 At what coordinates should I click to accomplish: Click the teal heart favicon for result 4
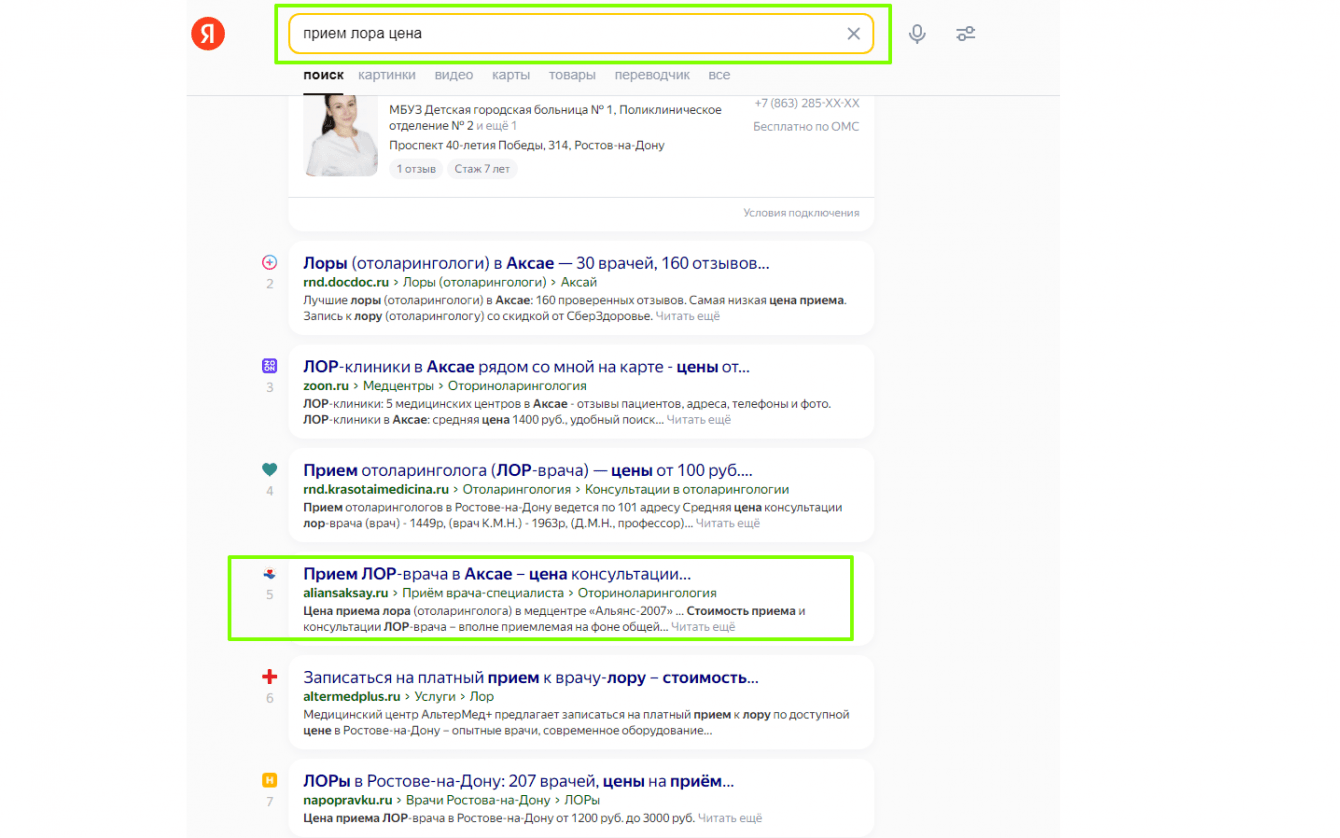269,470
